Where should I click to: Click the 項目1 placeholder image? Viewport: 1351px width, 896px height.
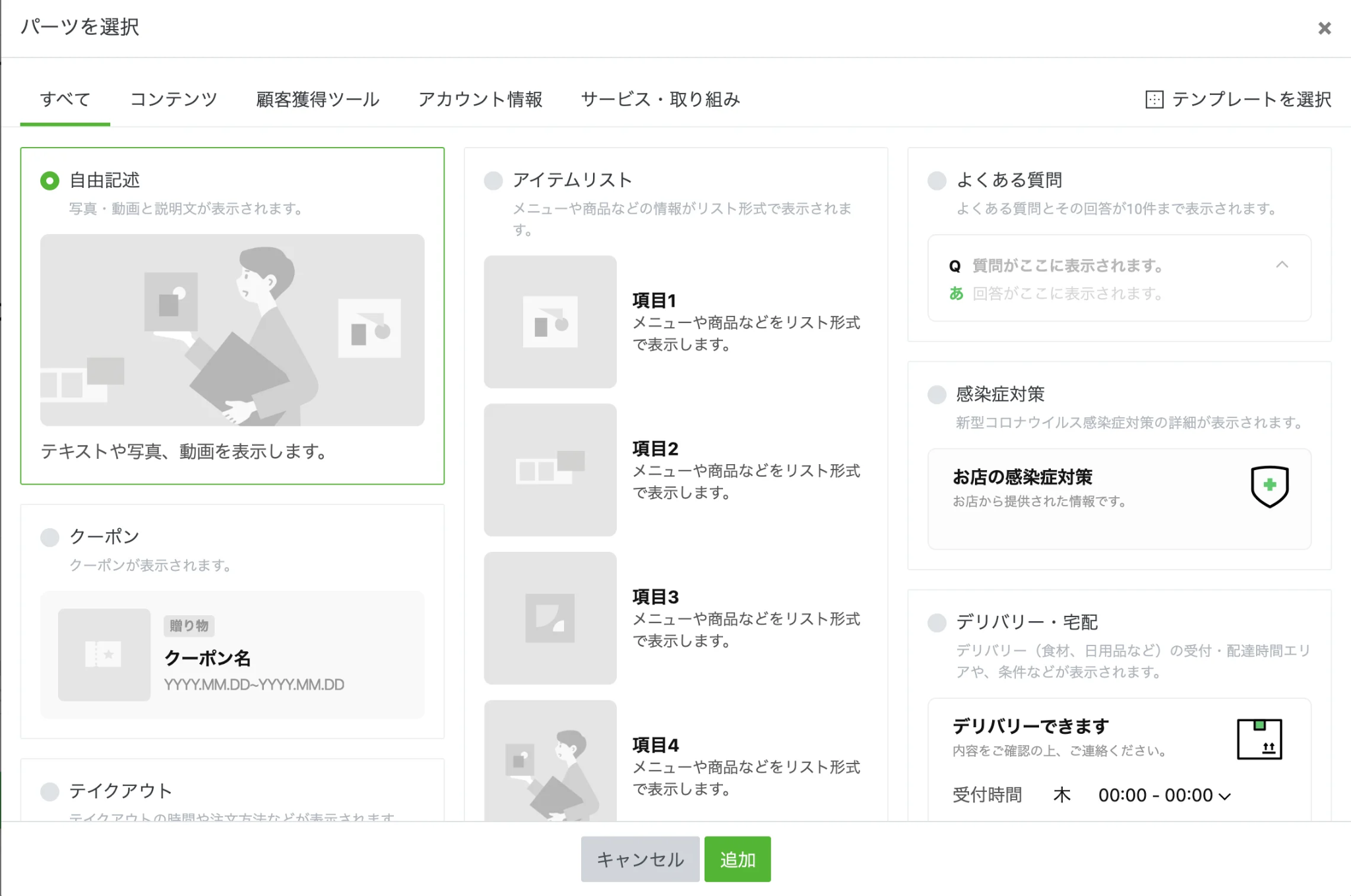coord(550,322)
